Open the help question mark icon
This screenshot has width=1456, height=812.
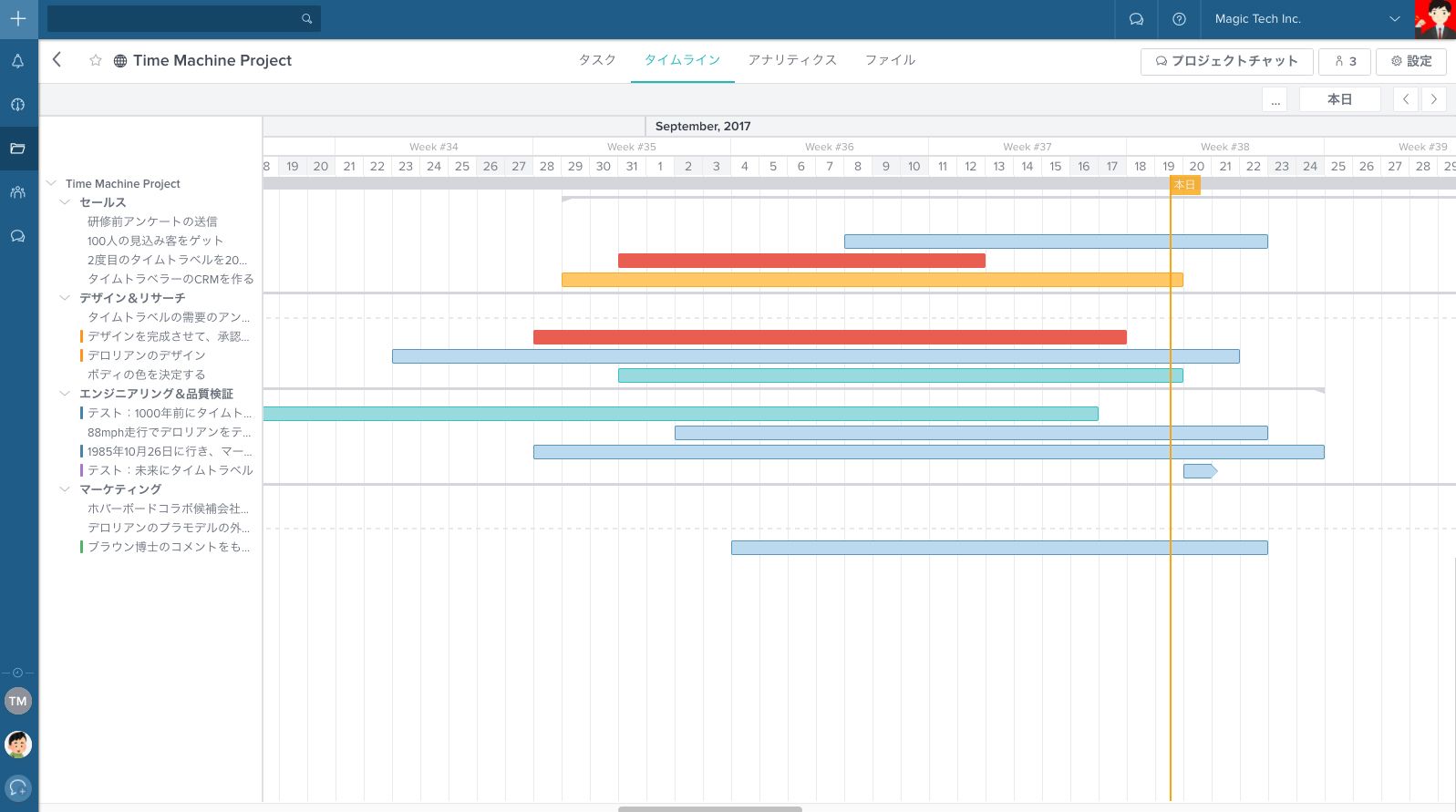tap(1179, 18)
